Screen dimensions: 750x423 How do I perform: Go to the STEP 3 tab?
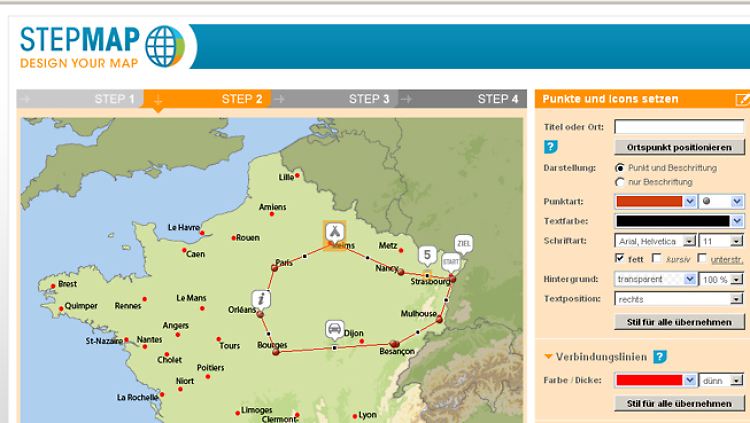click(x=368, y=99)
